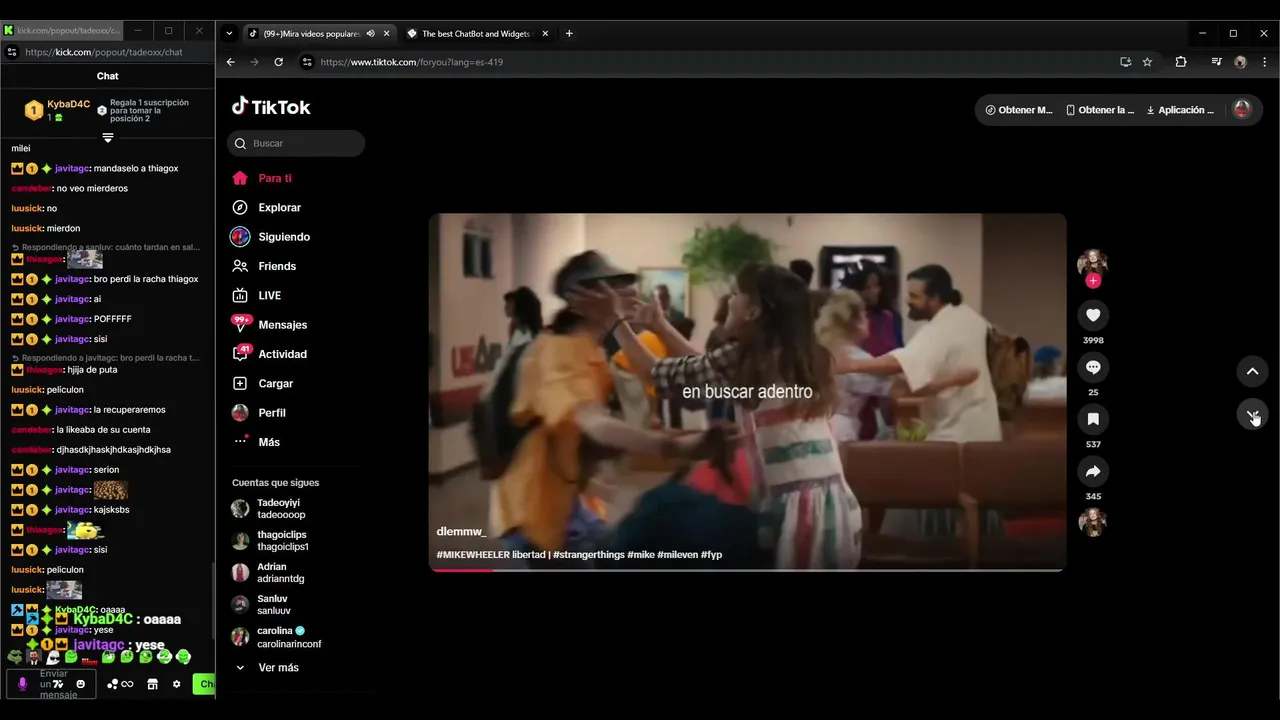Like the video with the heart icon
The width and height of the screenshot is (1280, 720).
click(x=1093, y=315)
